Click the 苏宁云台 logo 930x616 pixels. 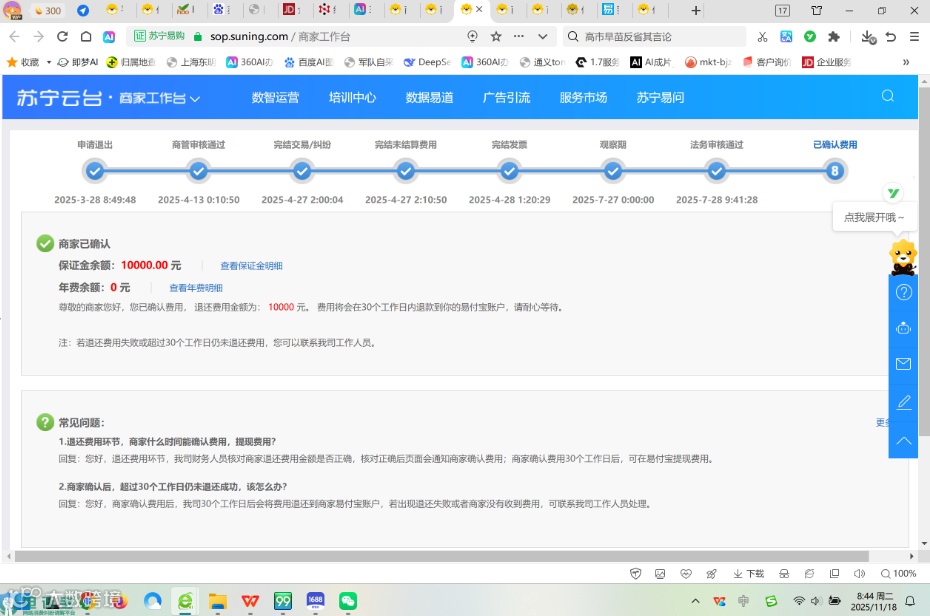59,98
